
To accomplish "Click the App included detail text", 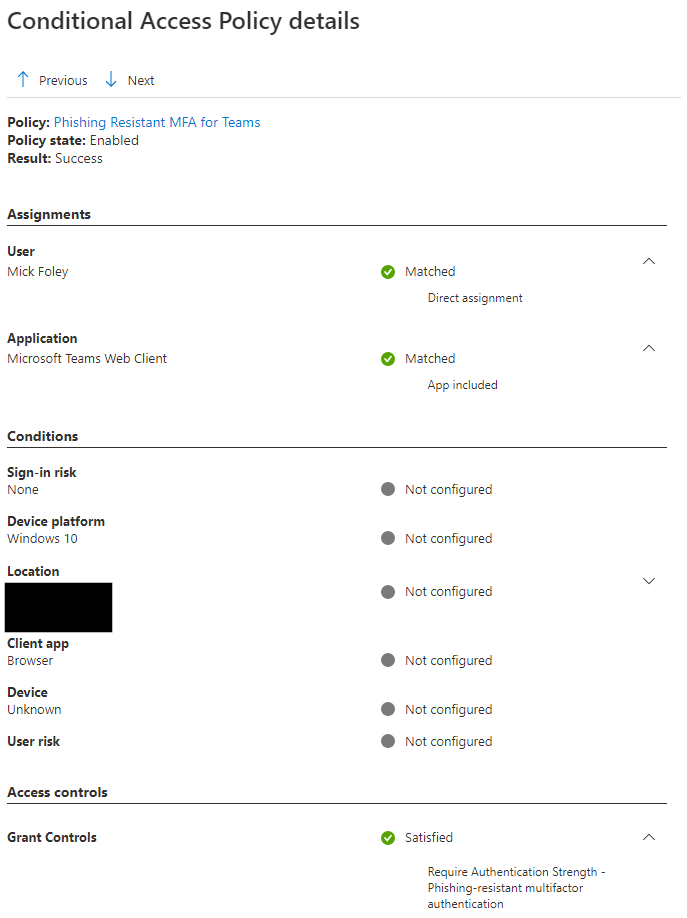I will 462,385.
